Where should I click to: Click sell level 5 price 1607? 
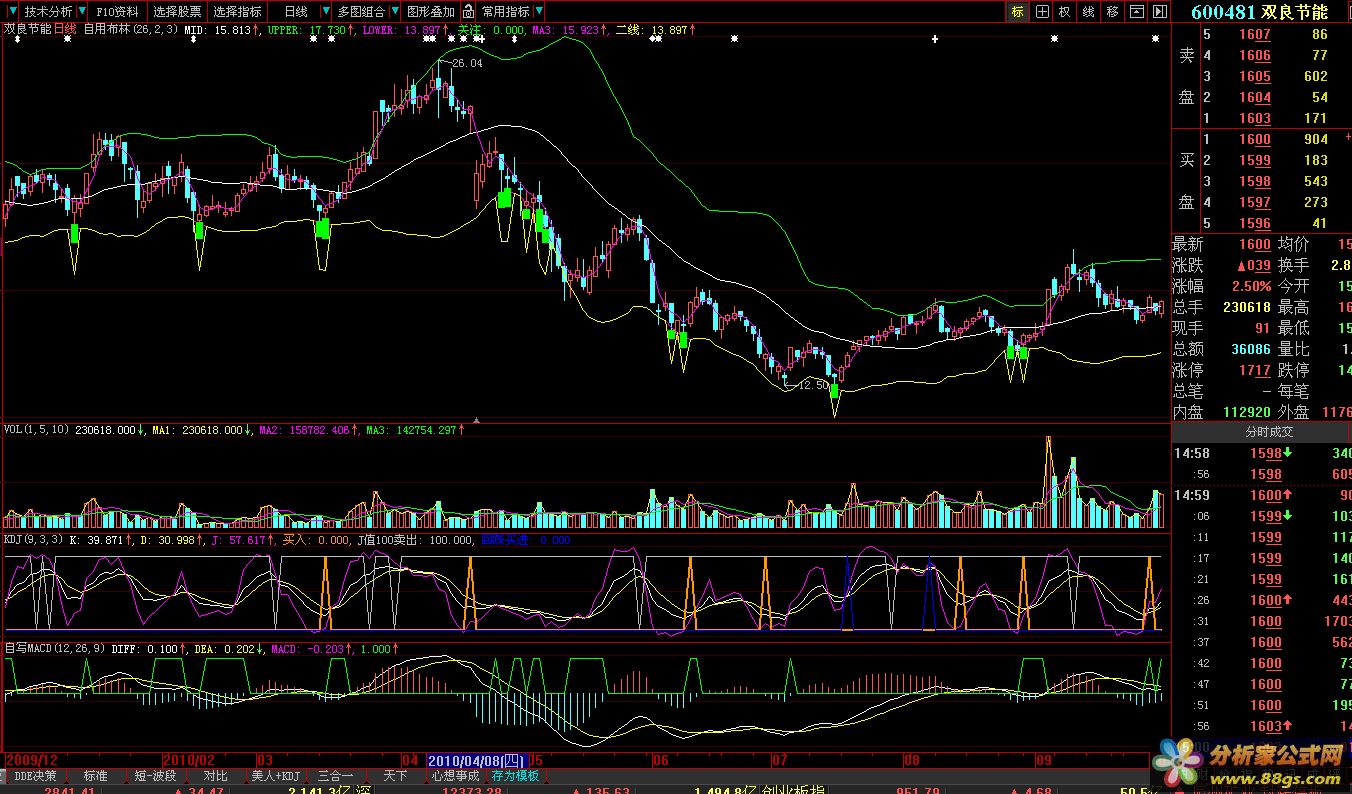pyautogui.click(x=1255, y=35)
